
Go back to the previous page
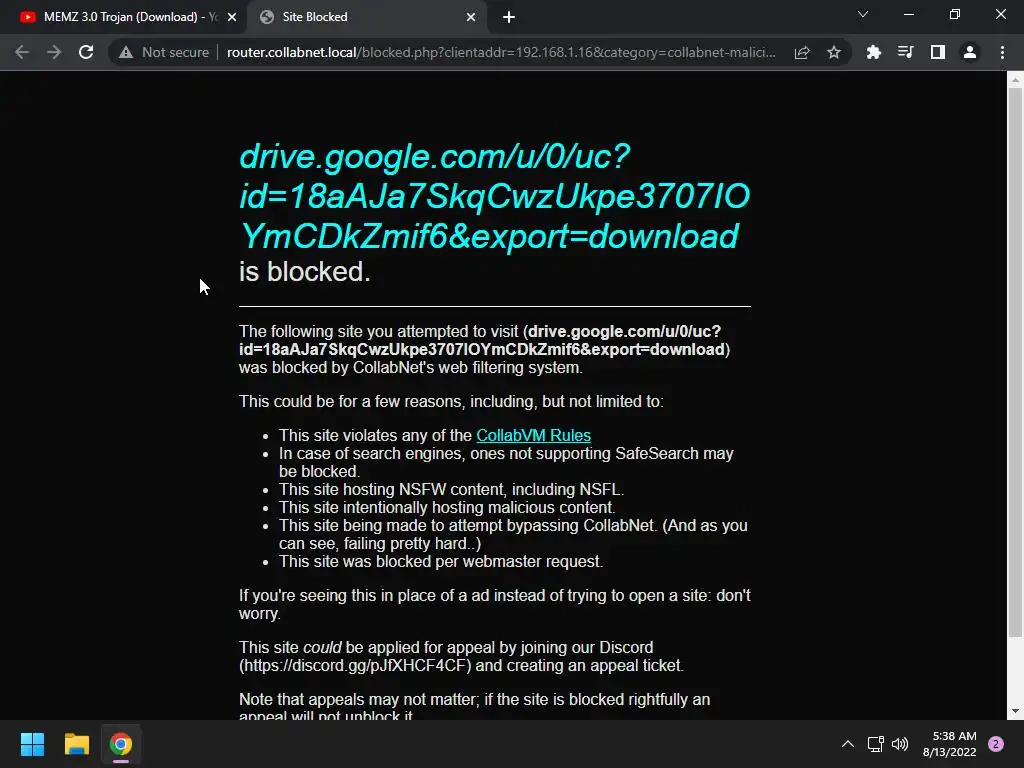click(22, 52)
